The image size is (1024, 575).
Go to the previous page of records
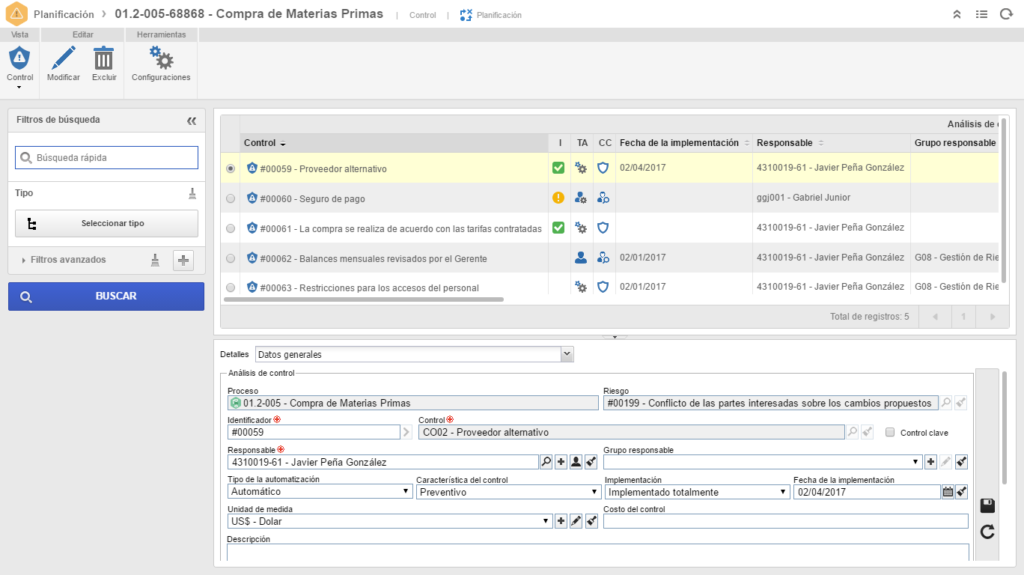coord(935,317)
